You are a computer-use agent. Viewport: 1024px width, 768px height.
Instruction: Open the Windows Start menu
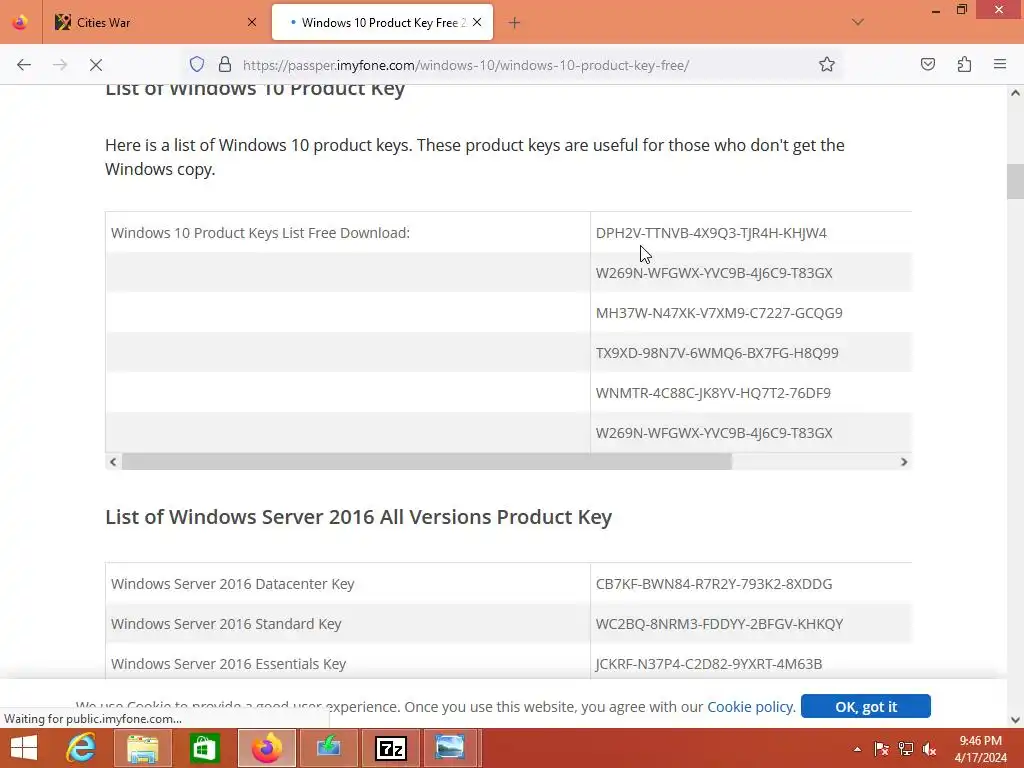click(24, 748)
